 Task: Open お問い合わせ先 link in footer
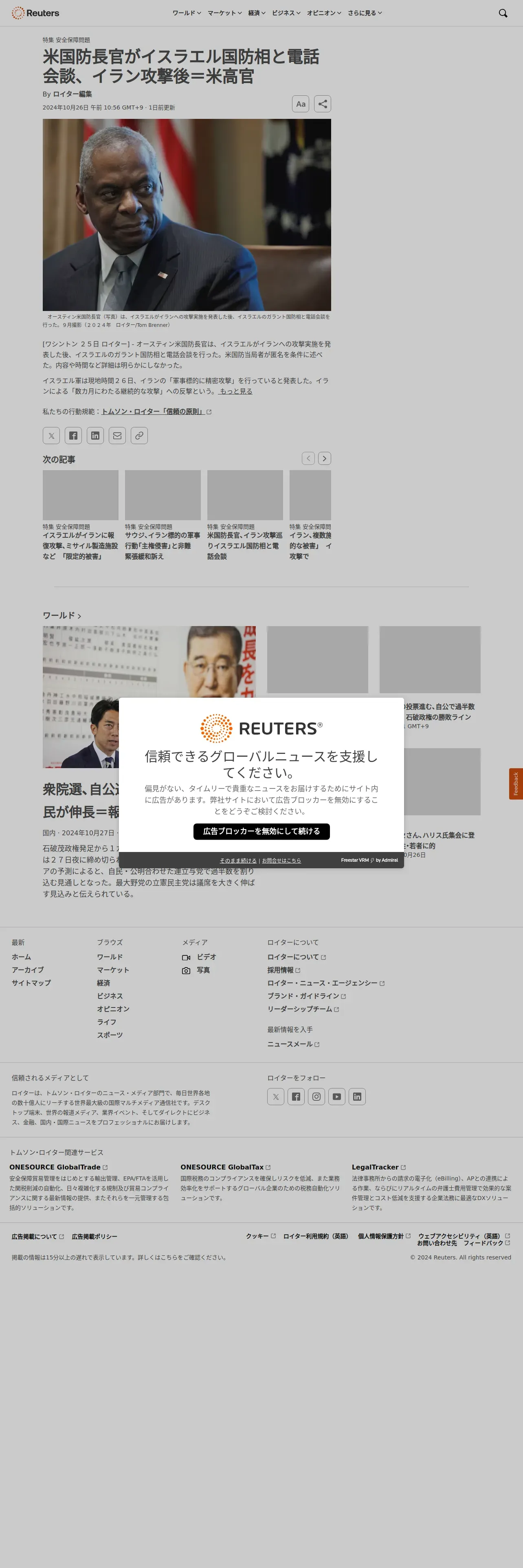click(437, 1243)
